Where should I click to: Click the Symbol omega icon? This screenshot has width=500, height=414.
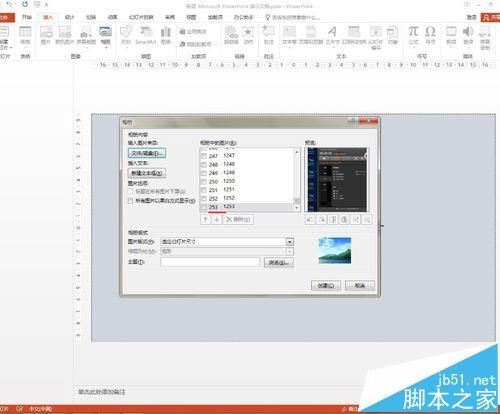pyautogui.click(x=430, y=32)
